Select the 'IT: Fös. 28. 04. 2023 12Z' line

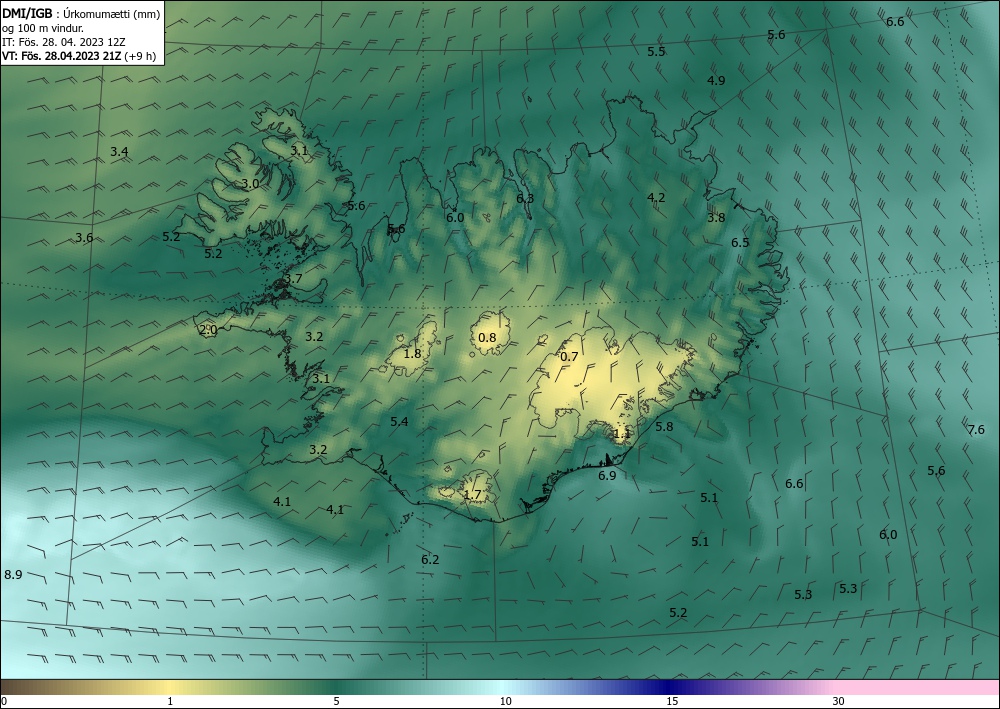(x=64, y=41)
